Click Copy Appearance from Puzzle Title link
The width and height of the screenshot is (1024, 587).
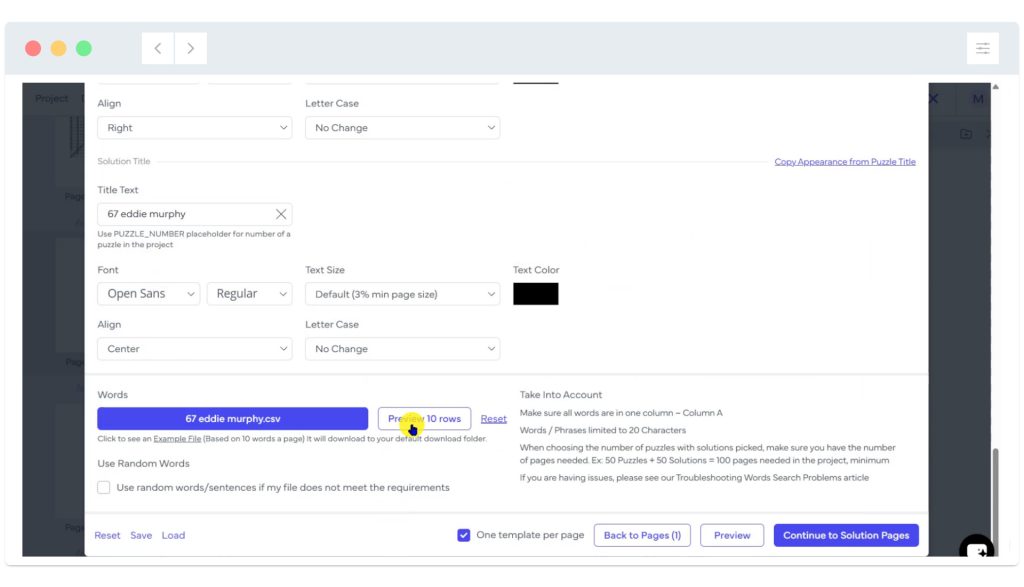(844, 162)
